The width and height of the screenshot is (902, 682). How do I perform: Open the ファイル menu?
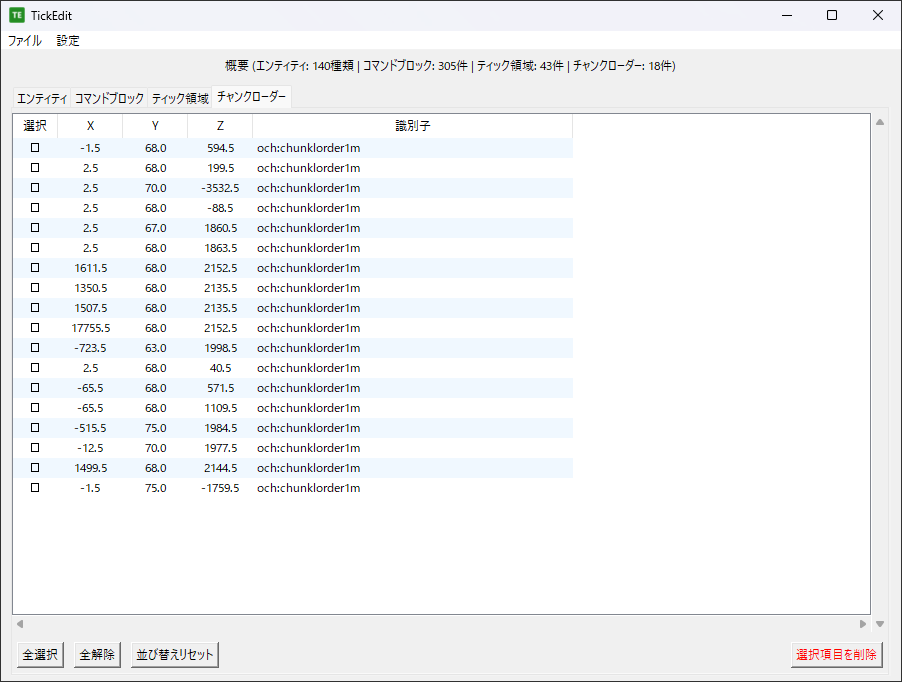tap(25, 41)
